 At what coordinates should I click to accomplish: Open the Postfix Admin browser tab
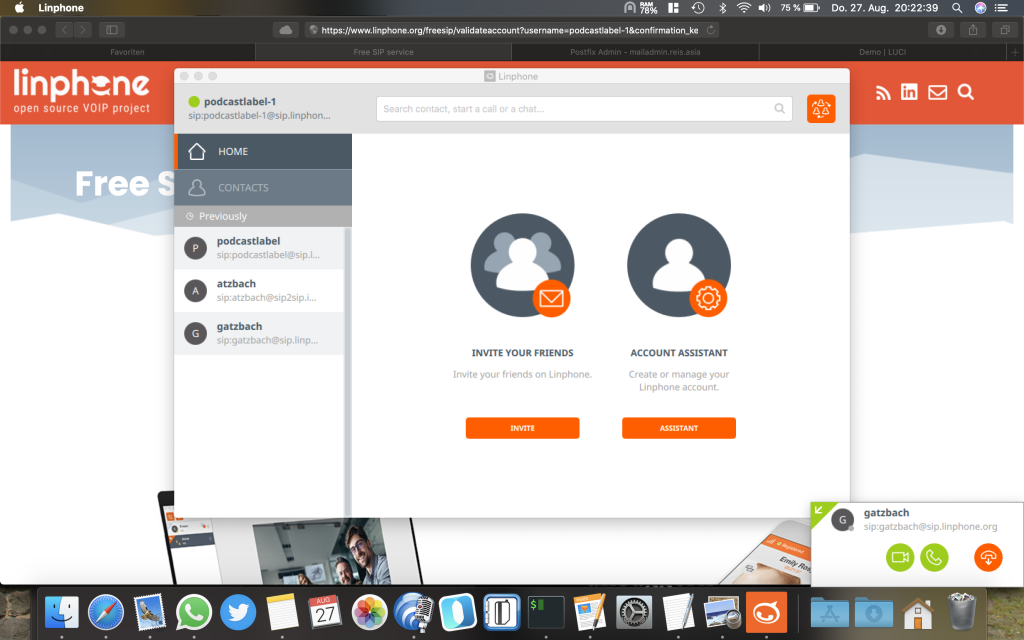[x=639, y=51]
